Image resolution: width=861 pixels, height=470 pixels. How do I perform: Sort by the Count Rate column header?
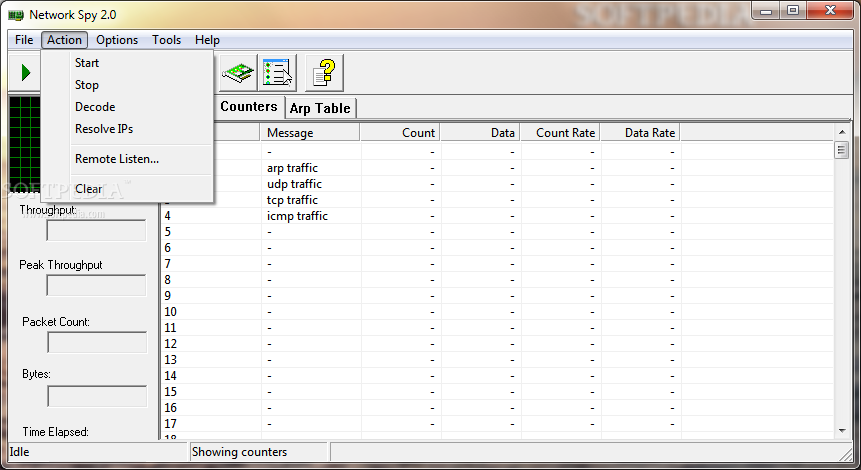[561, 133]
